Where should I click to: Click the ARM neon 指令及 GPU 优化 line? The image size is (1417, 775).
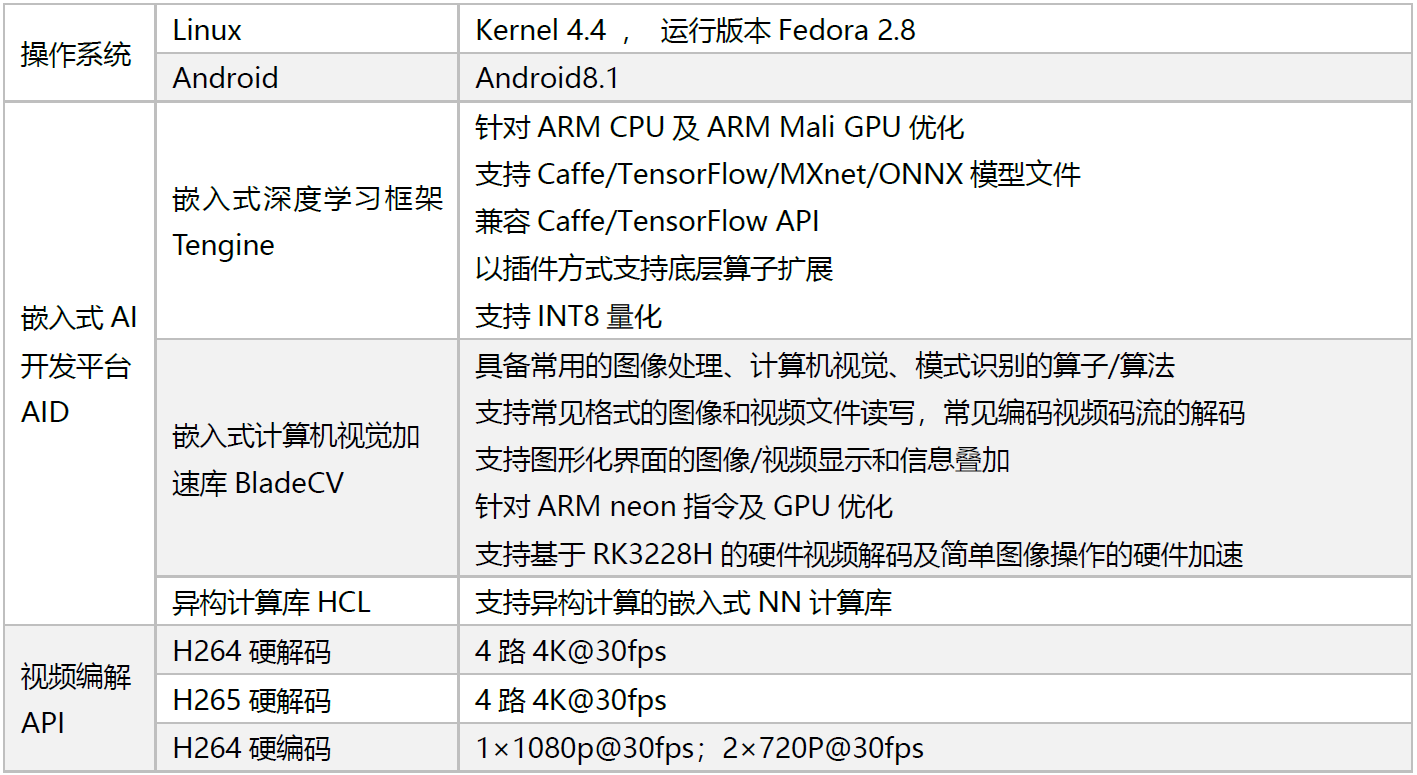tap(684, 506)
